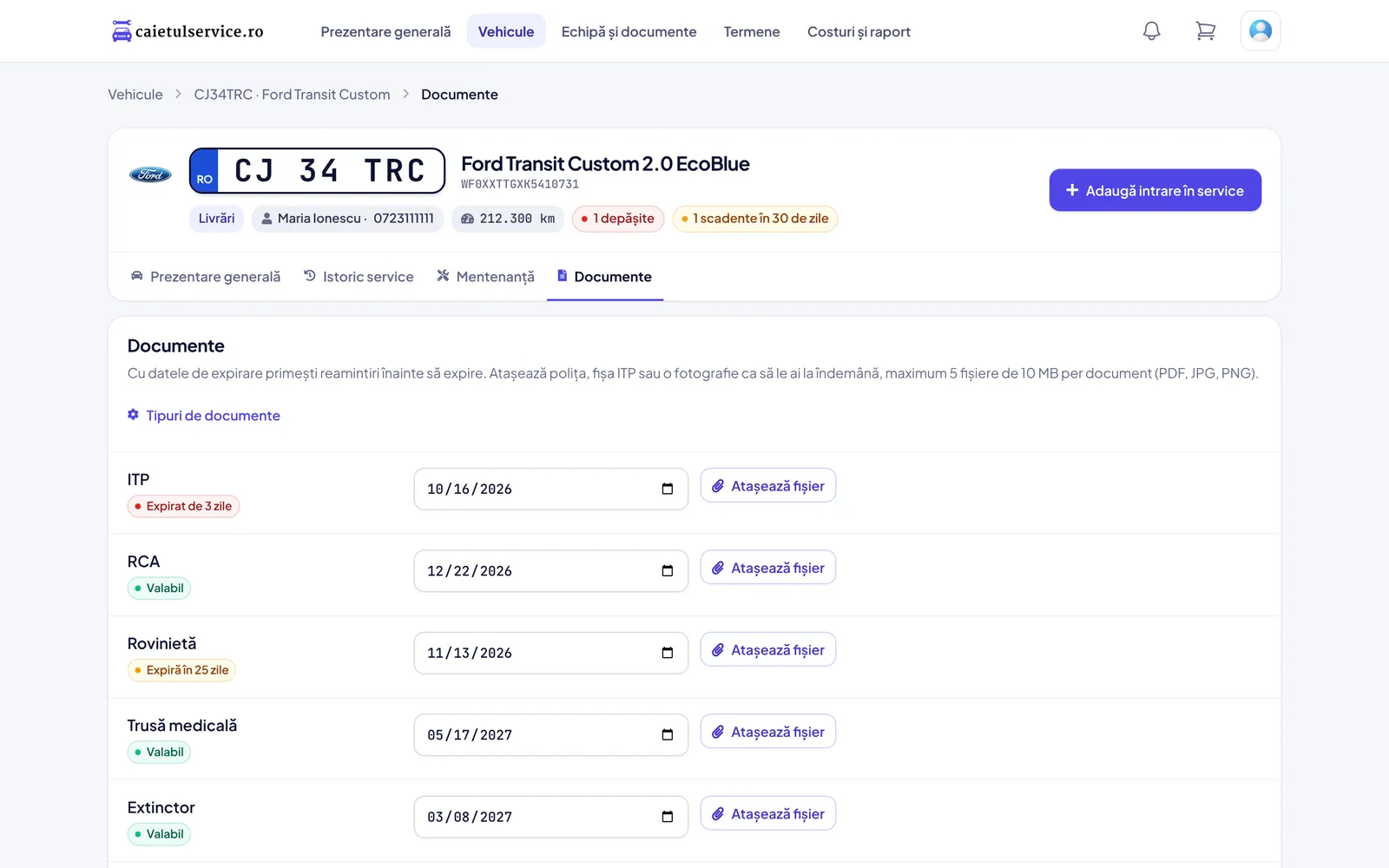This screenshot has width=1389, height=868.
Task: Click the caietulservice.ro logo
Action: click(x=188, y=31)
